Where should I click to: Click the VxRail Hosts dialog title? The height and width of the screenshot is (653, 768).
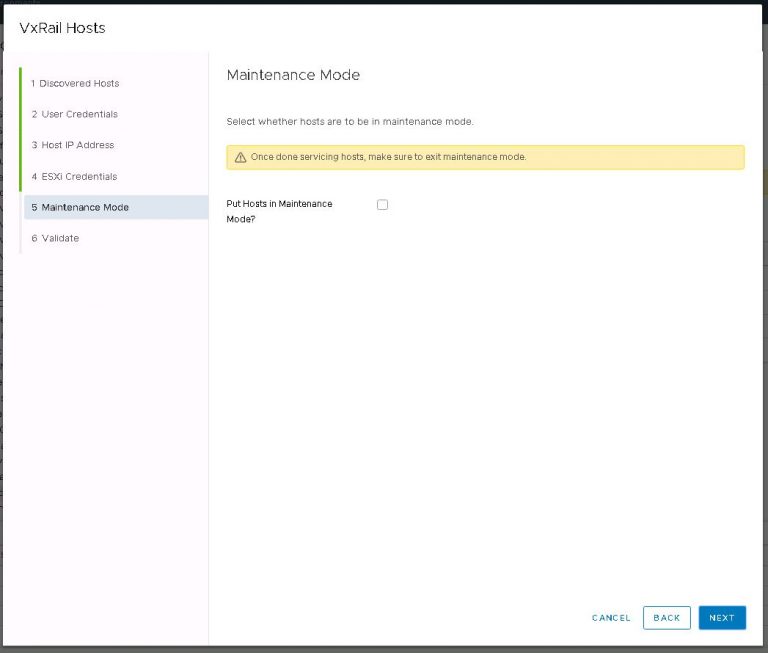[62, 28]
